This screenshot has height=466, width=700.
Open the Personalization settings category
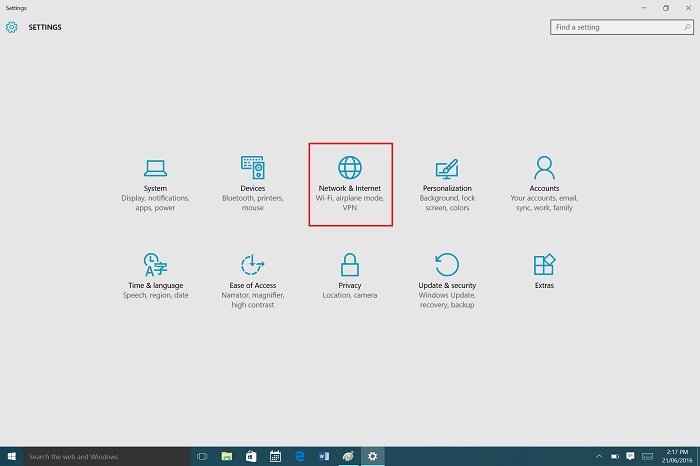(447, 185)
